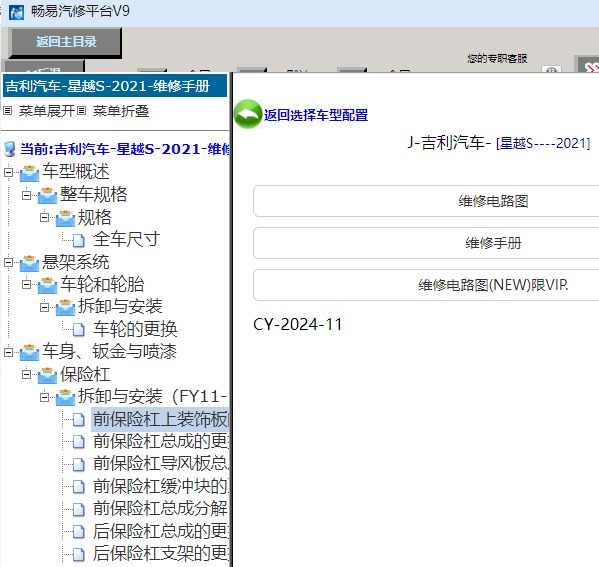Collapse the 规格 tree node

click(44, 217)
